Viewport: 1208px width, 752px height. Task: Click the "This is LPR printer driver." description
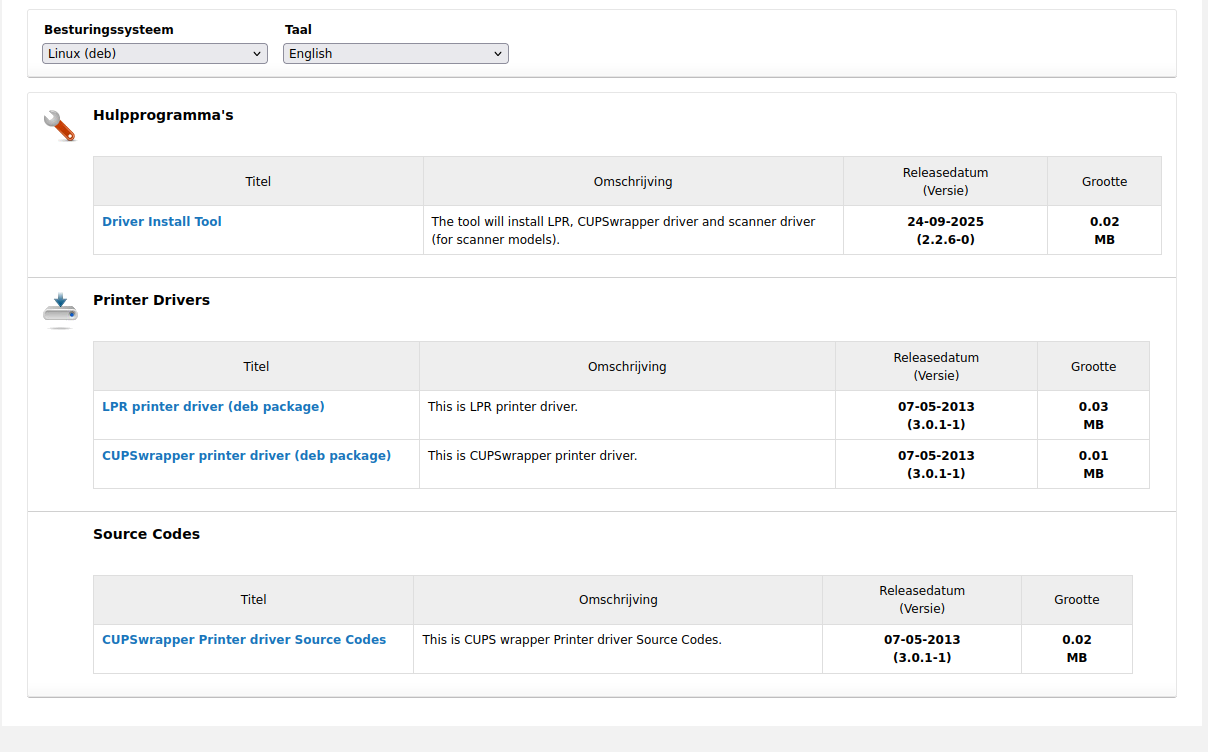click(503, 407)
